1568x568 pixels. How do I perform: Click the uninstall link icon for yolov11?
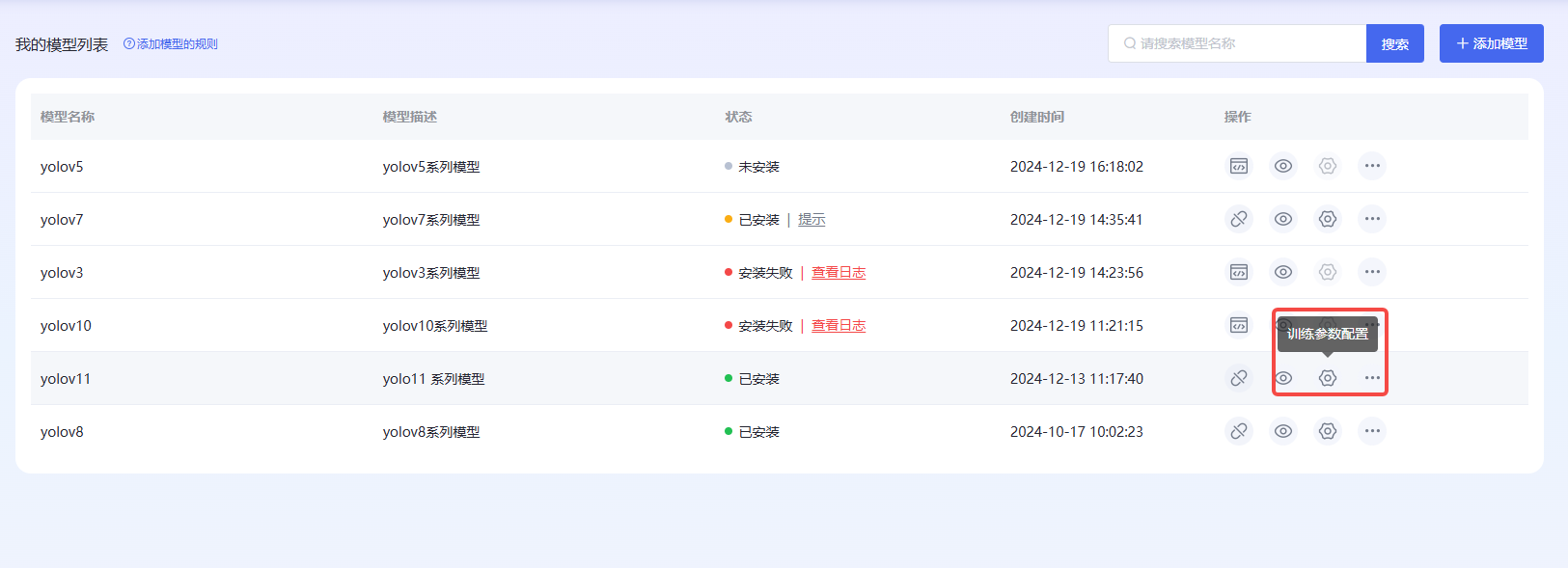point(1239,378)
